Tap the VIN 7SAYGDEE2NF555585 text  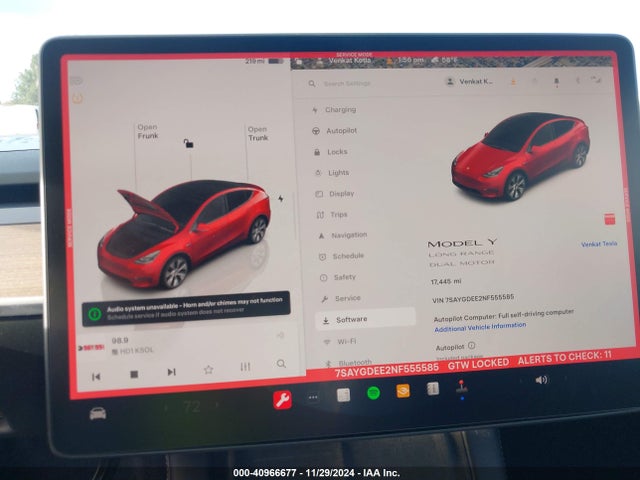coord(473,299)
